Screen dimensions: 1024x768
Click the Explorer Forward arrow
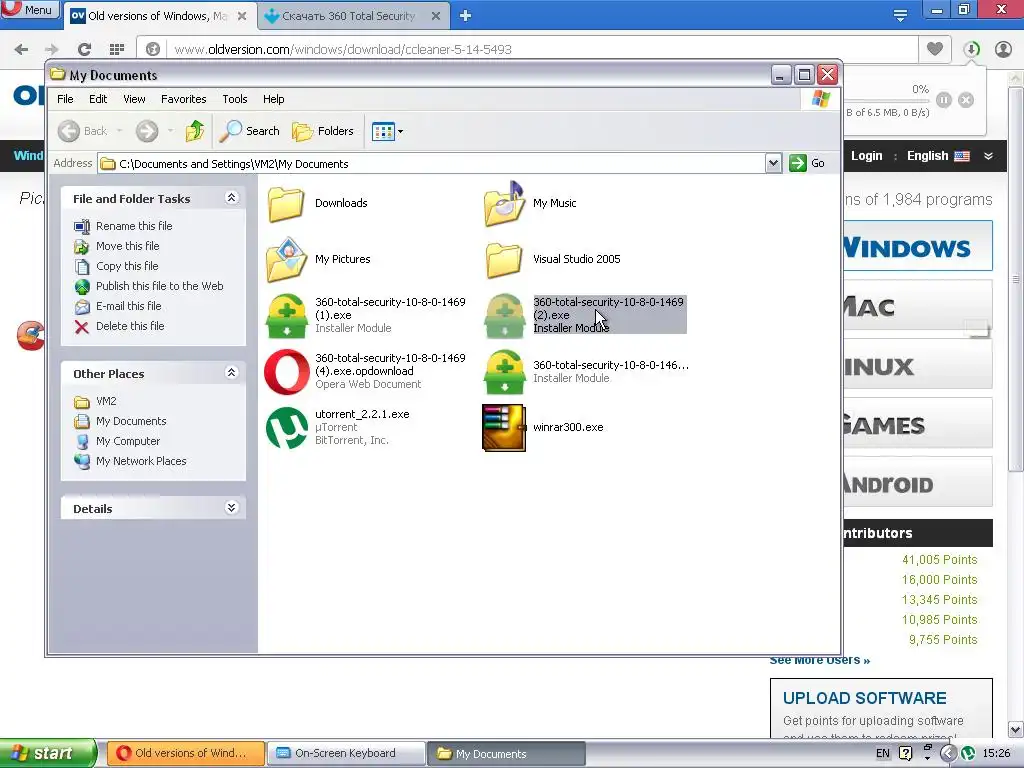coord(147,131)
